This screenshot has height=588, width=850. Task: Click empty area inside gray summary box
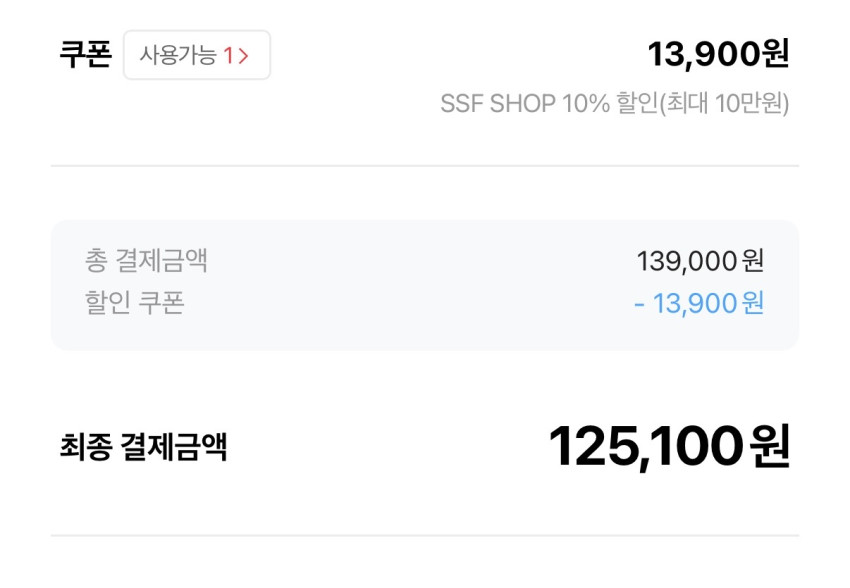click(420, 283)
